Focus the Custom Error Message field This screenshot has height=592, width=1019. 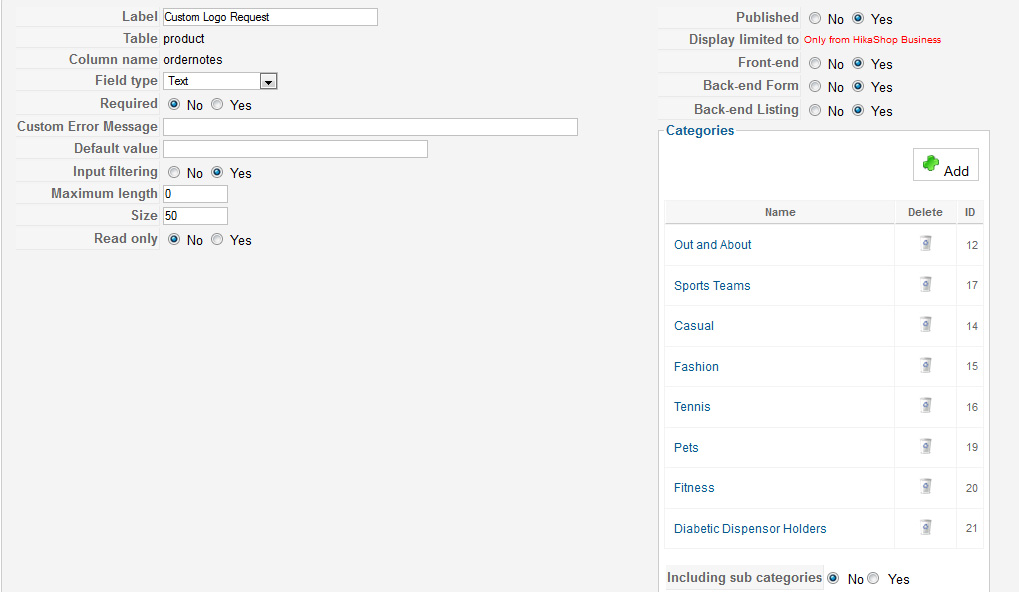point(370,127)
